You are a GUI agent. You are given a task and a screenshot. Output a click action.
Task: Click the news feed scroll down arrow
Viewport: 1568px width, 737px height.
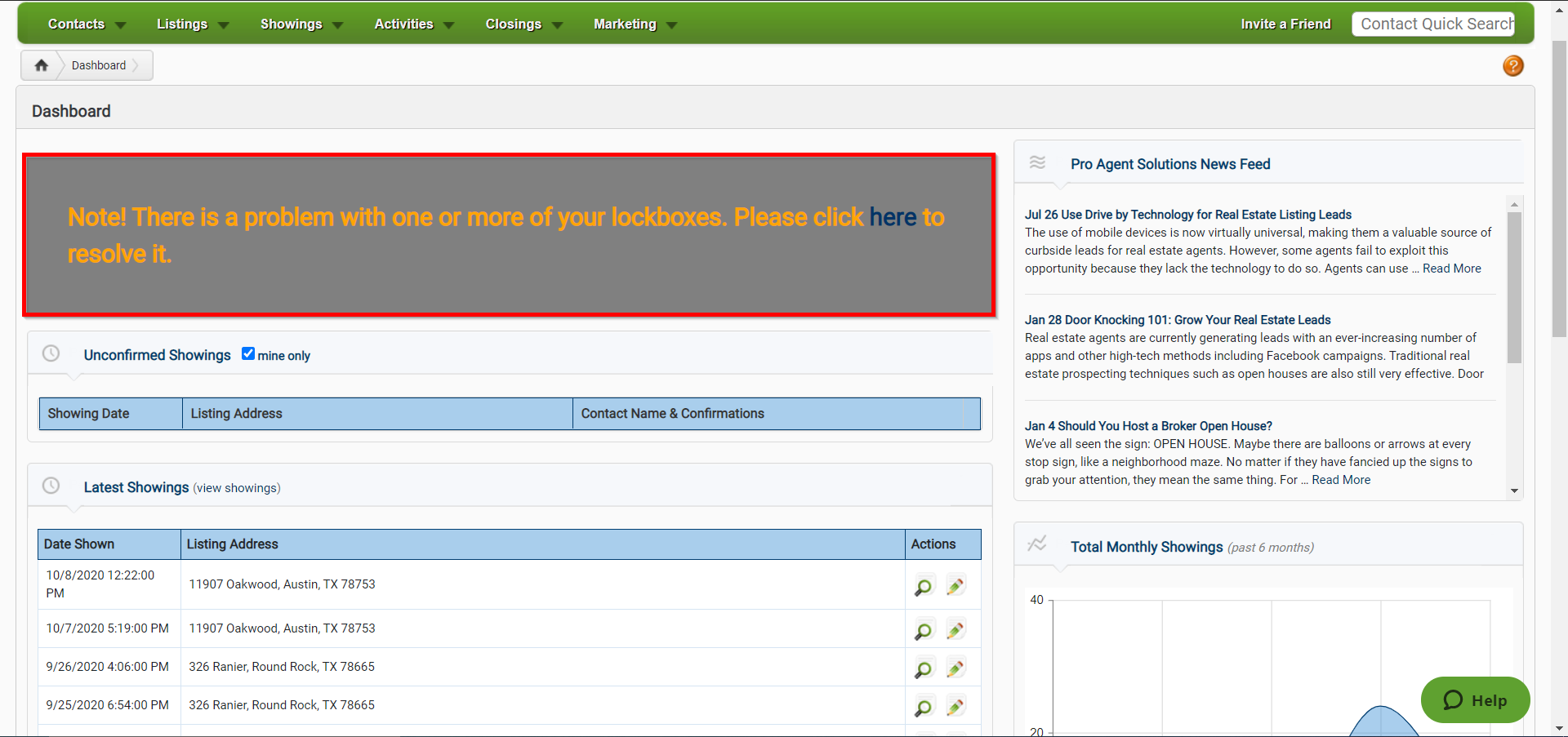[x=1514, y=491]
